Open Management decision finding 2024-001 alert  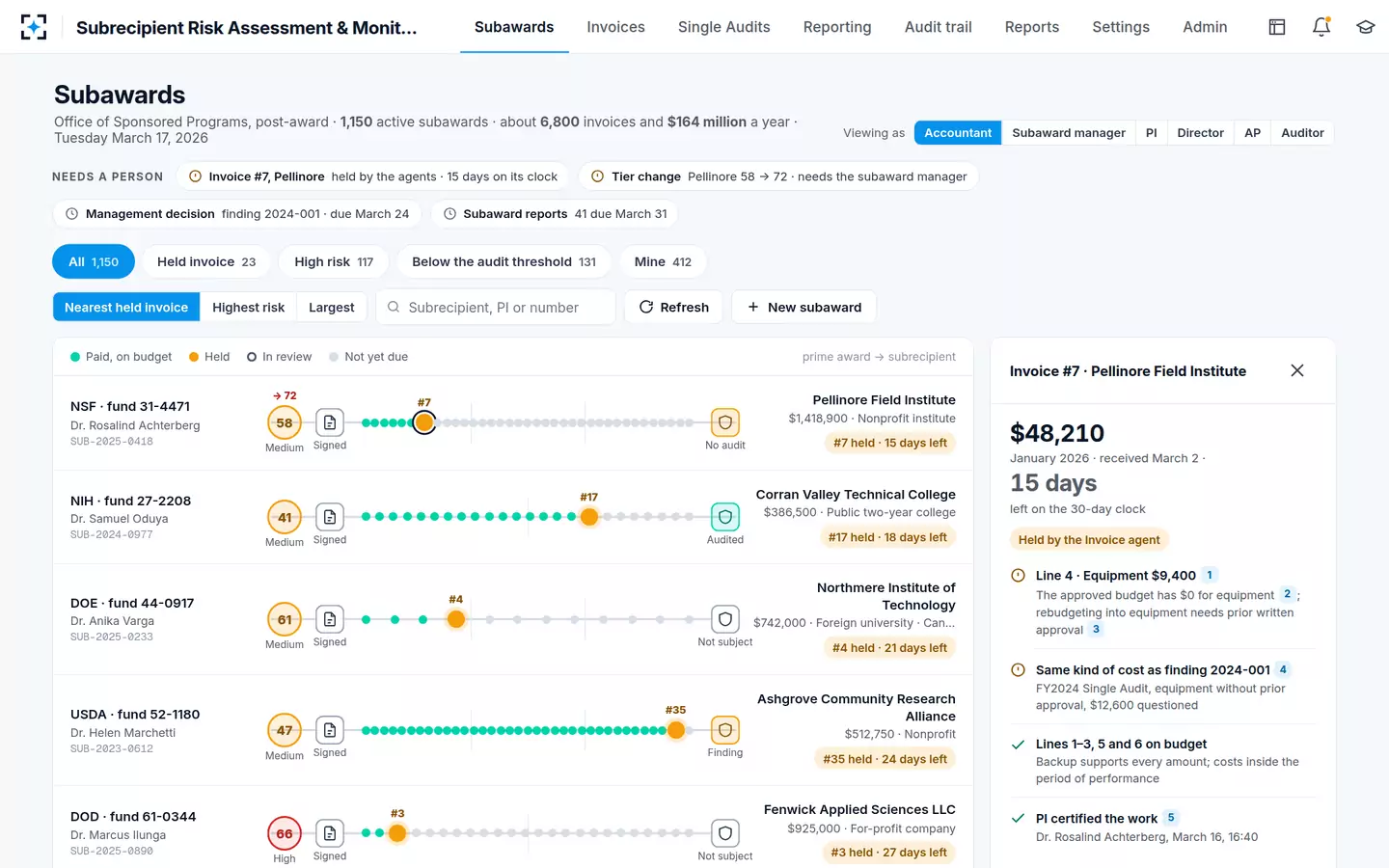pyautogui.click(x=237, y=214)
